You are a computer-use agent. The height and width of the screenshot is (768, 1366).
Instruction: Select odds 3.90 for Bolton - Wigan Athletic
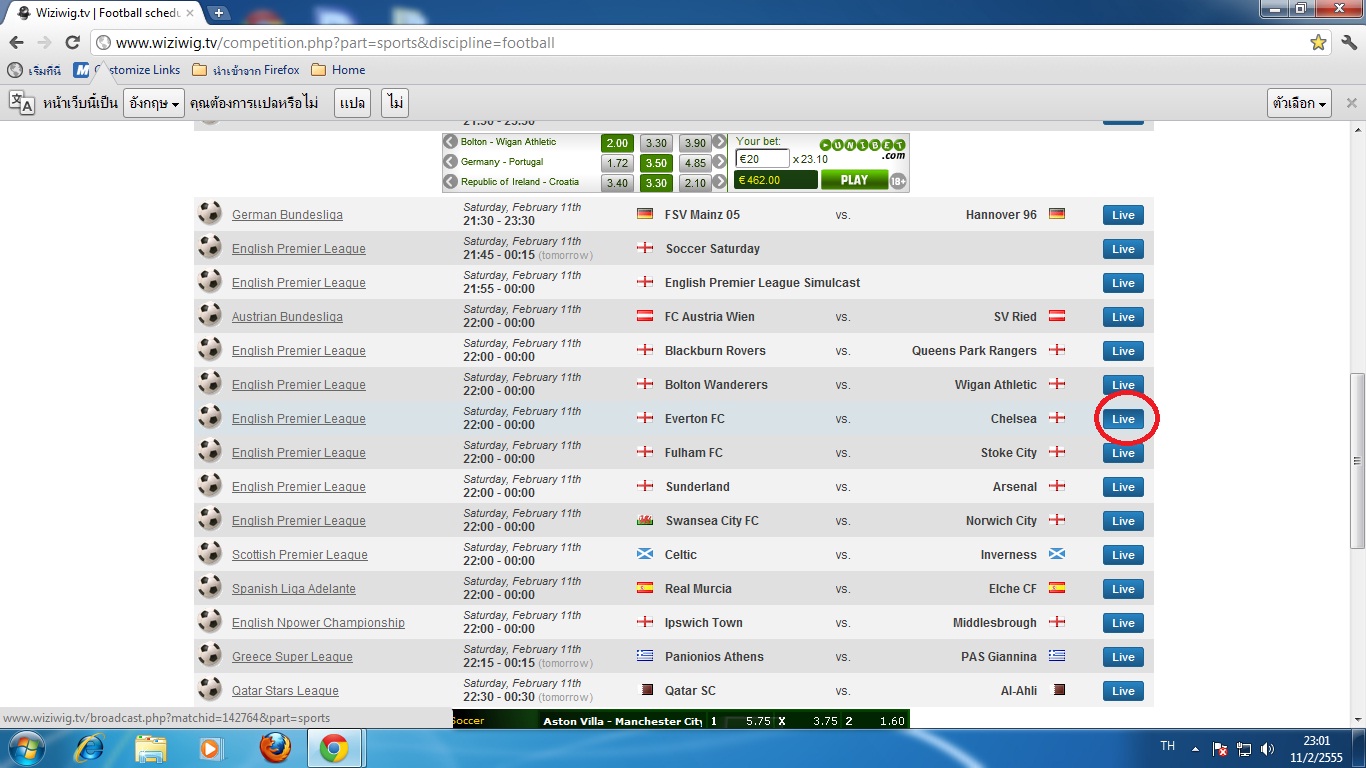click(695, 143)
